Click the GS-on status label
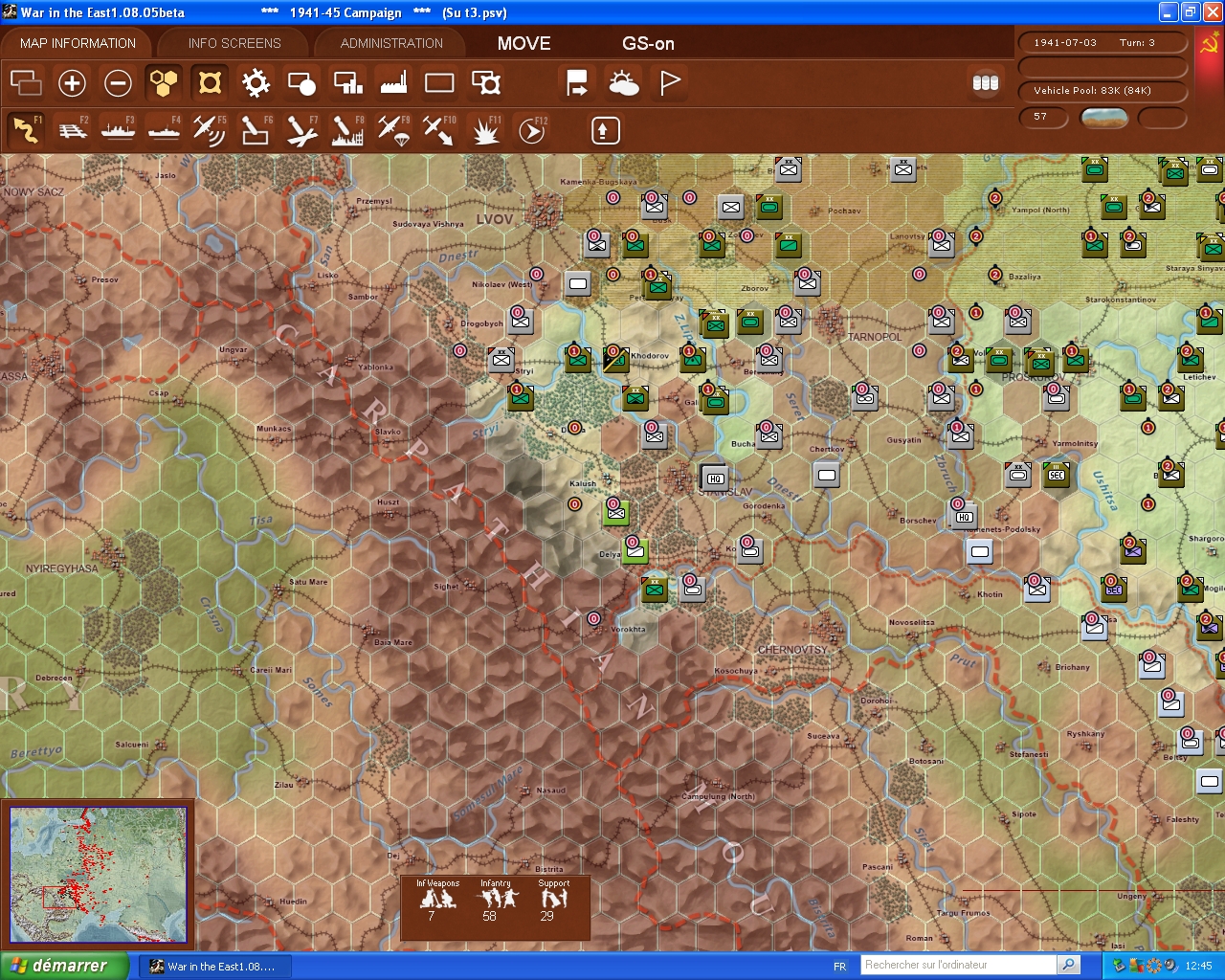 (x=648, y=43)
